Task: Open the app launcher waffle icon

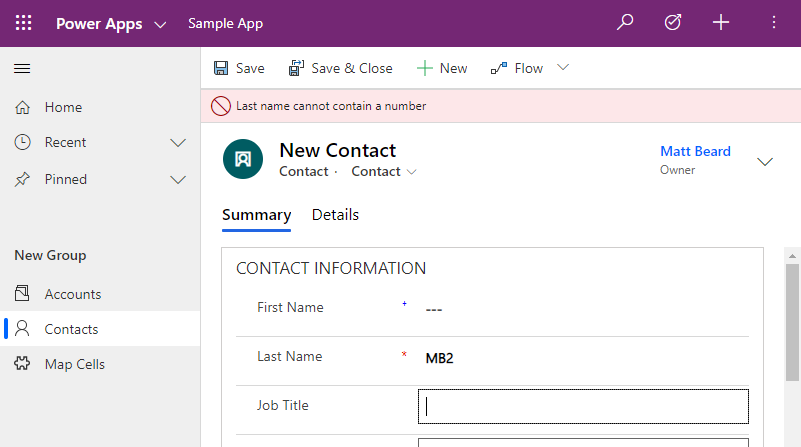Action: pyautogui.click(x=23, y=23)
